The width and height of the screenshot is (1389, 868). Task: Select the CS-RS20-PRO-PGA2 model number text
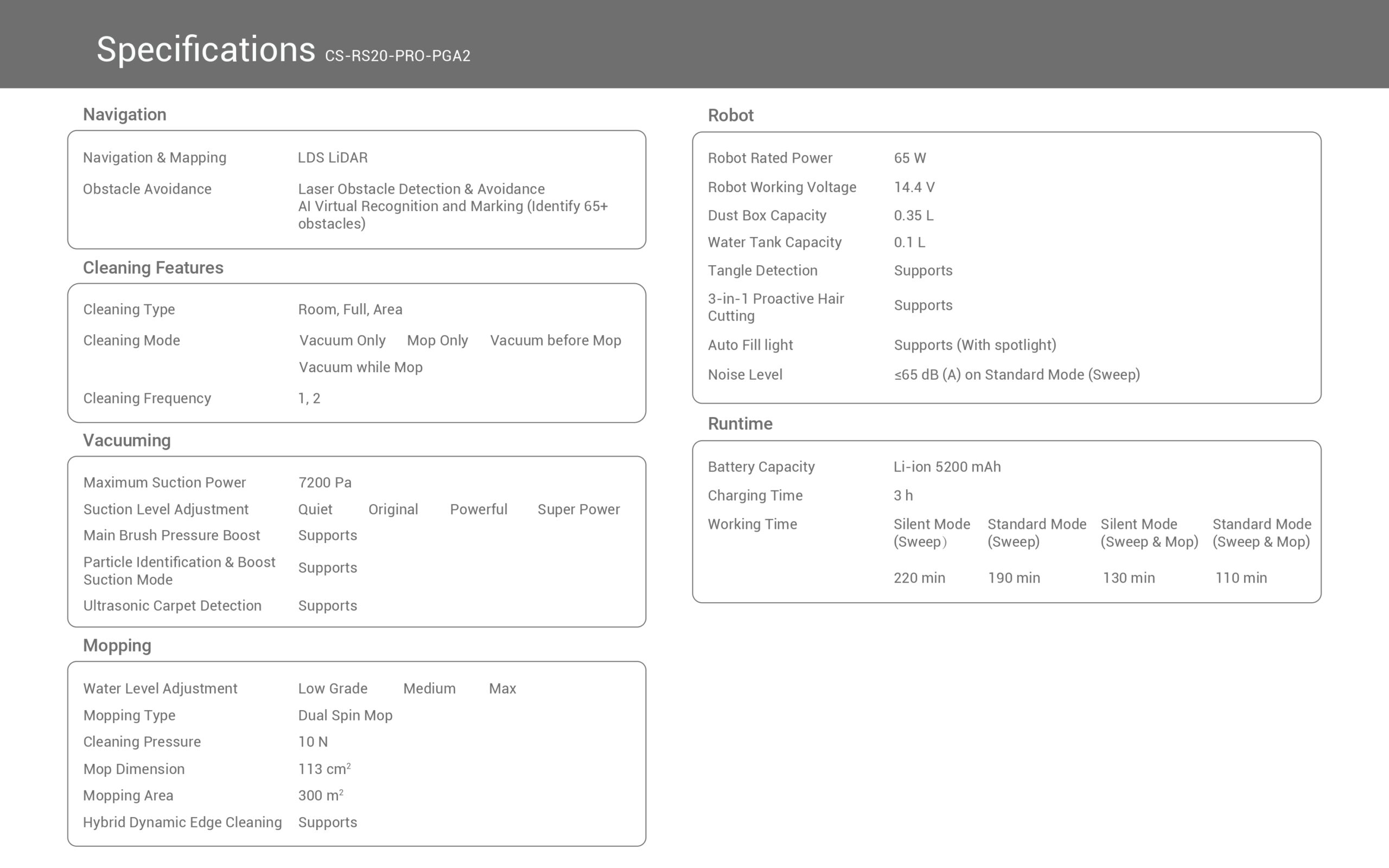(397, 56)
